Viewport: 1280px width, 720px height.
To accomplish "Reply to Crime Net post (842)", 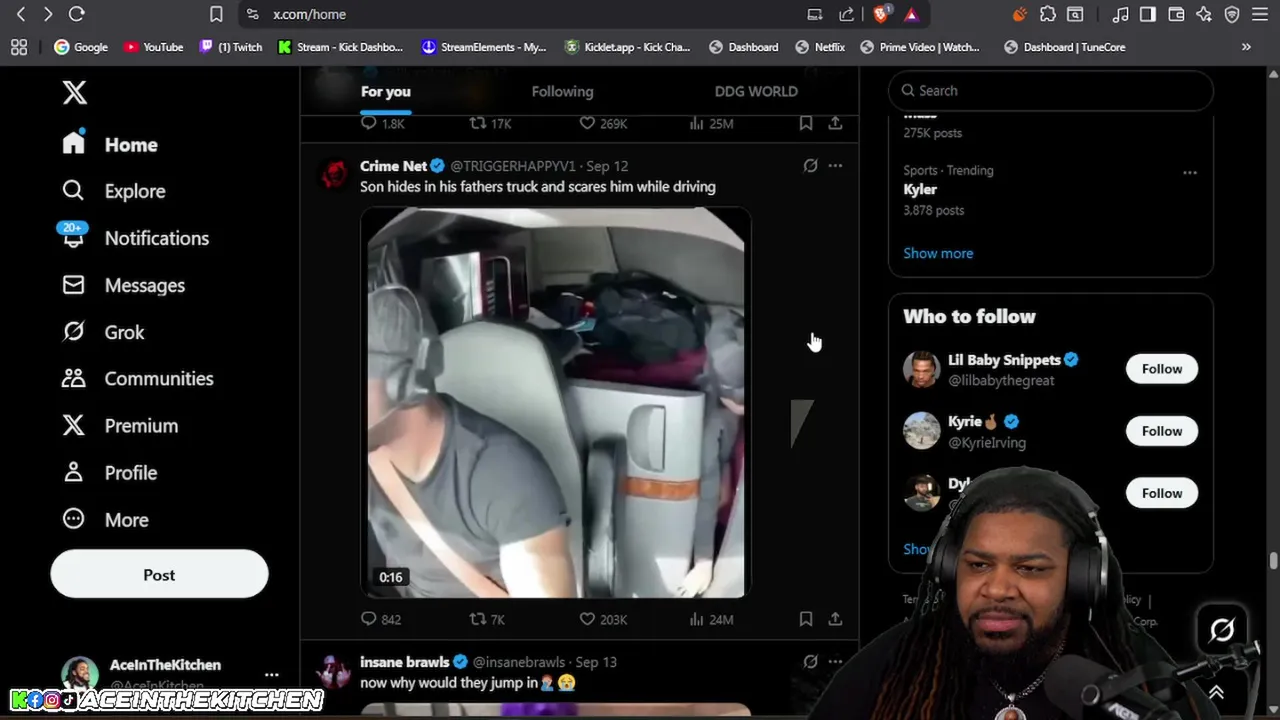I will (380, 619).
